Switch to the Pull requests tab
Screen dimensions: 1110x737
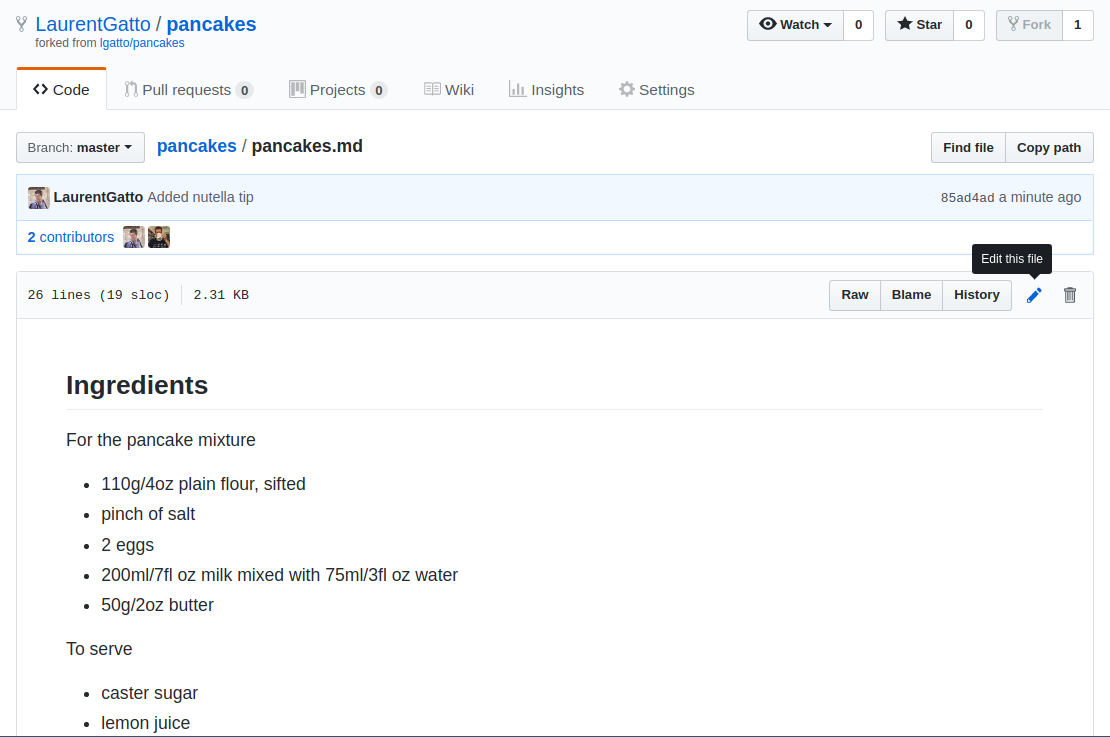coord(188,89)
